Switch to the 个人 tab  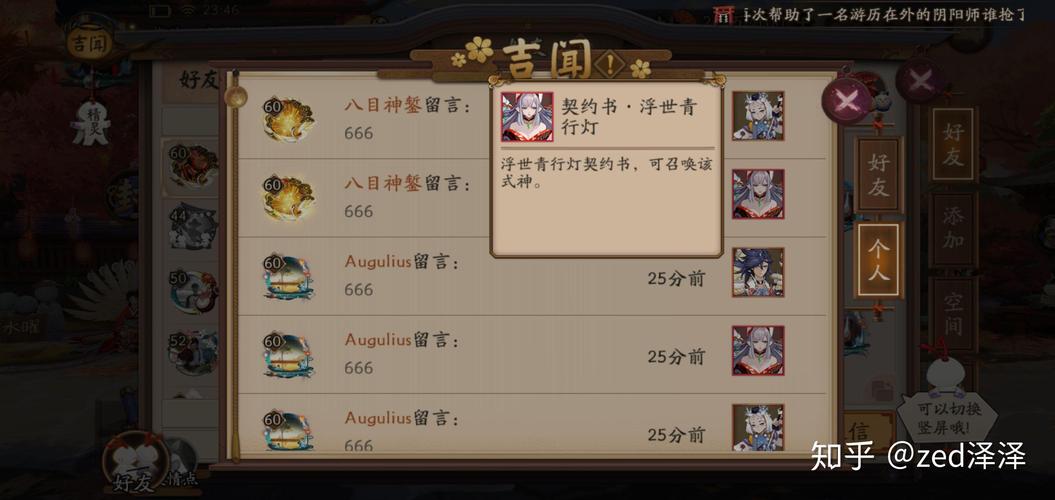pos(879,260)
